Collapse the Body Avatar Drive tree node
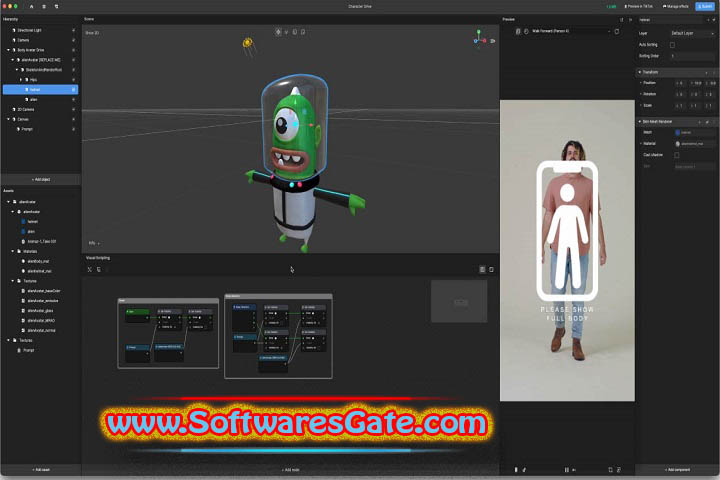 tap(8, 50)
